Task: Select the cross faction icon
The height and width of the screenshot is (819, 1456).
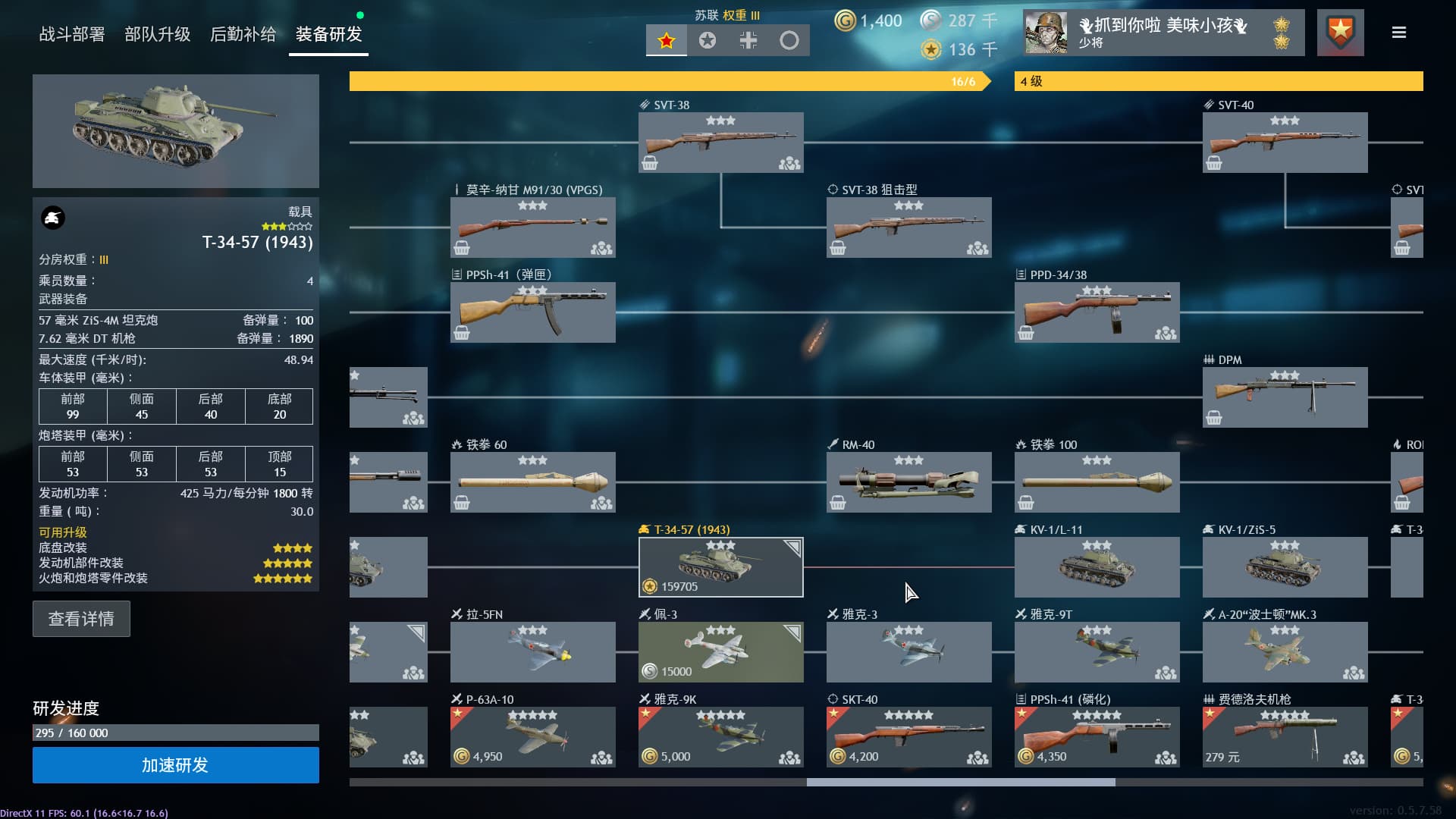Action: tap(748, 40)
